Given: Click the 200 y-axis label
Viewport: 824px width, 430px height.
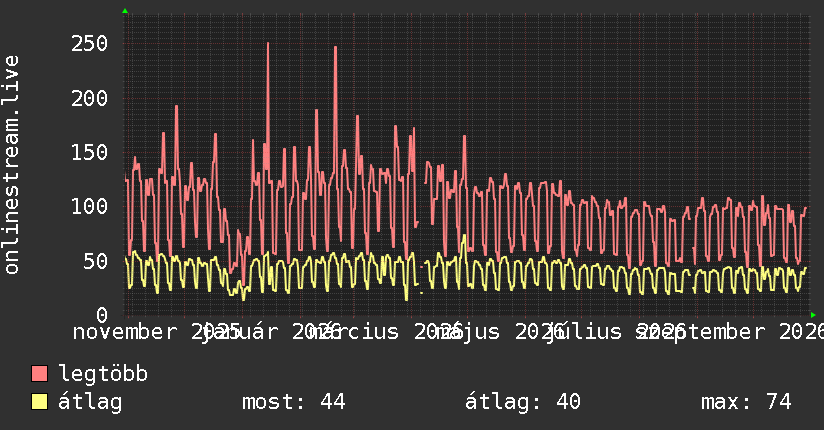Looking at the screenshot, I should coord(89,98).
